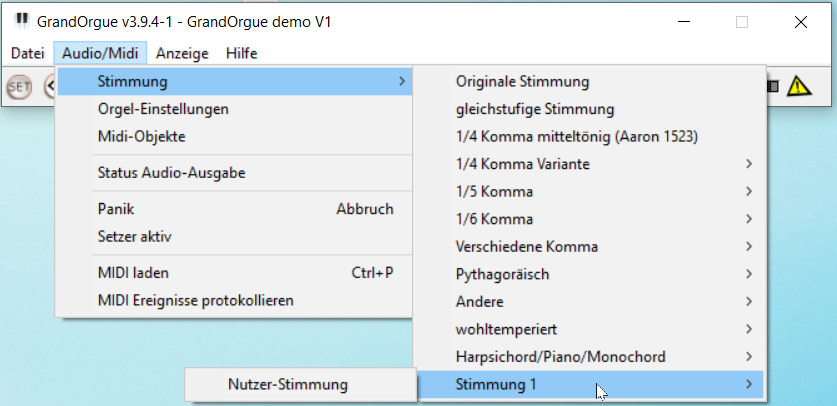Choose gleichstufige Stimmung
Viewport: 837px width, 406px height.
[x=534, y=108]
